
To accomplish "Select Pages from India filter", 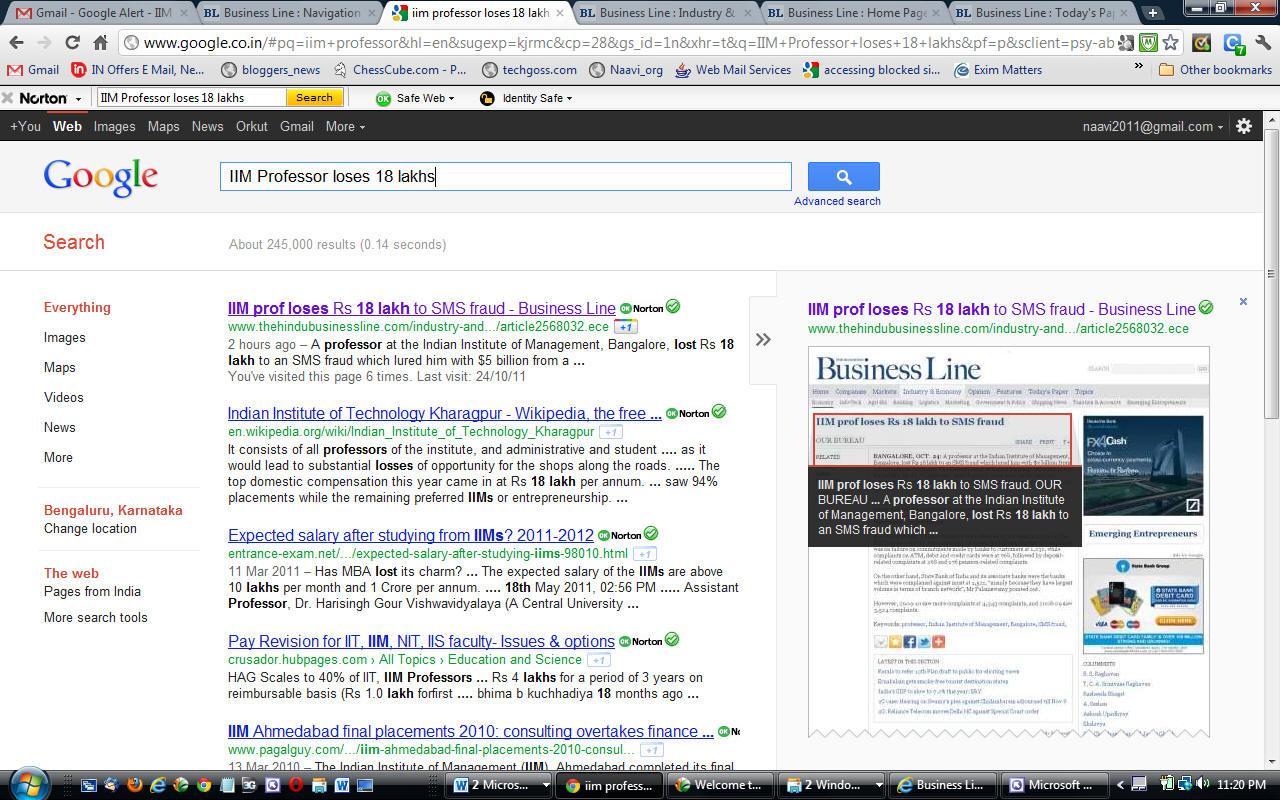I will tap(92, 591).
